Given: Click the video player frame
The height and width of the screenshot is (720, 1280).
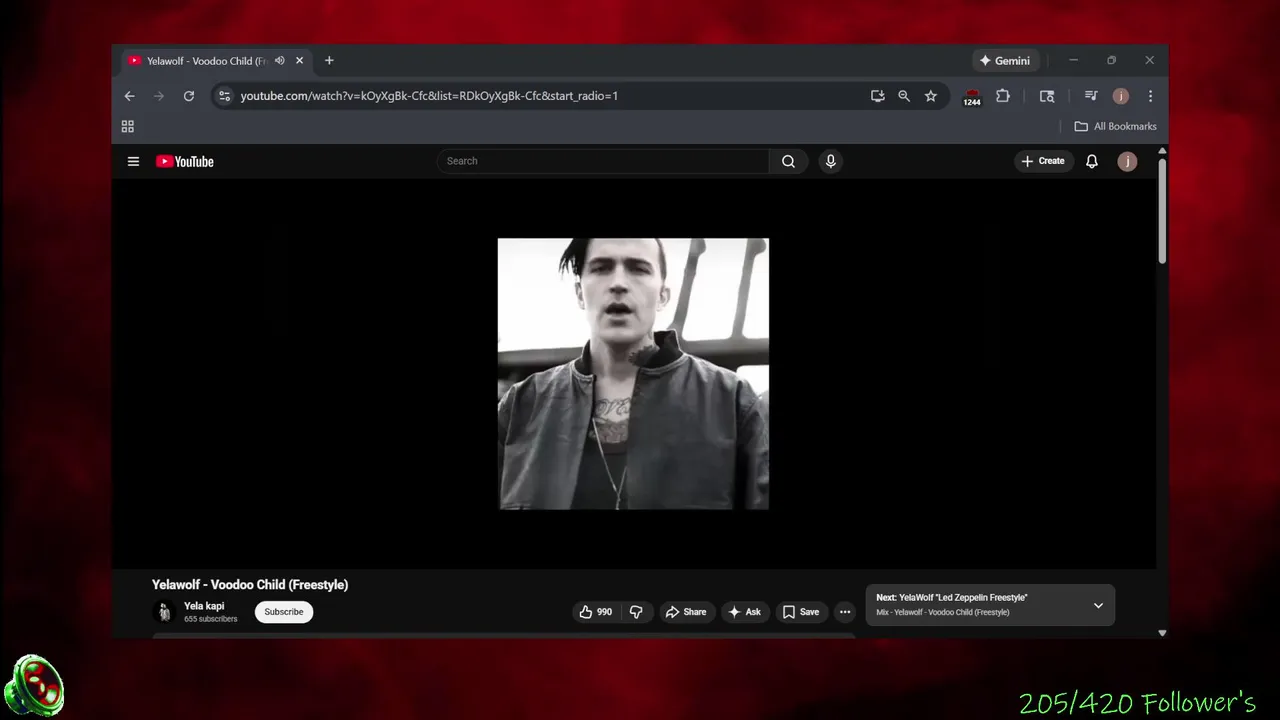Looking at the screenshot, I should click(x=634, y=374).
